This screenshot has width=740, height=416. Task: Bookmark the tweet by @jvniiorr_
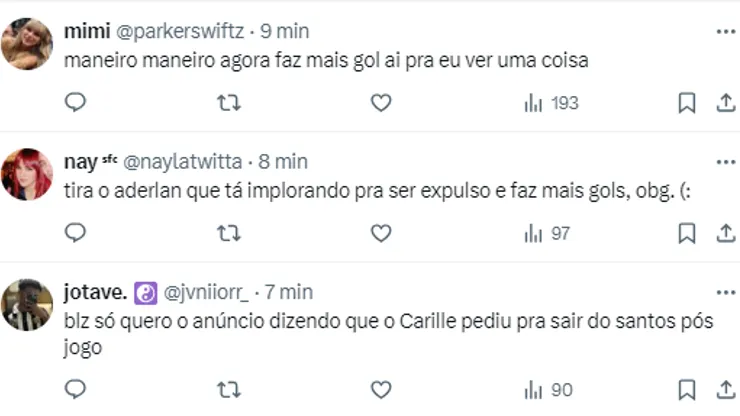(687, 390)
